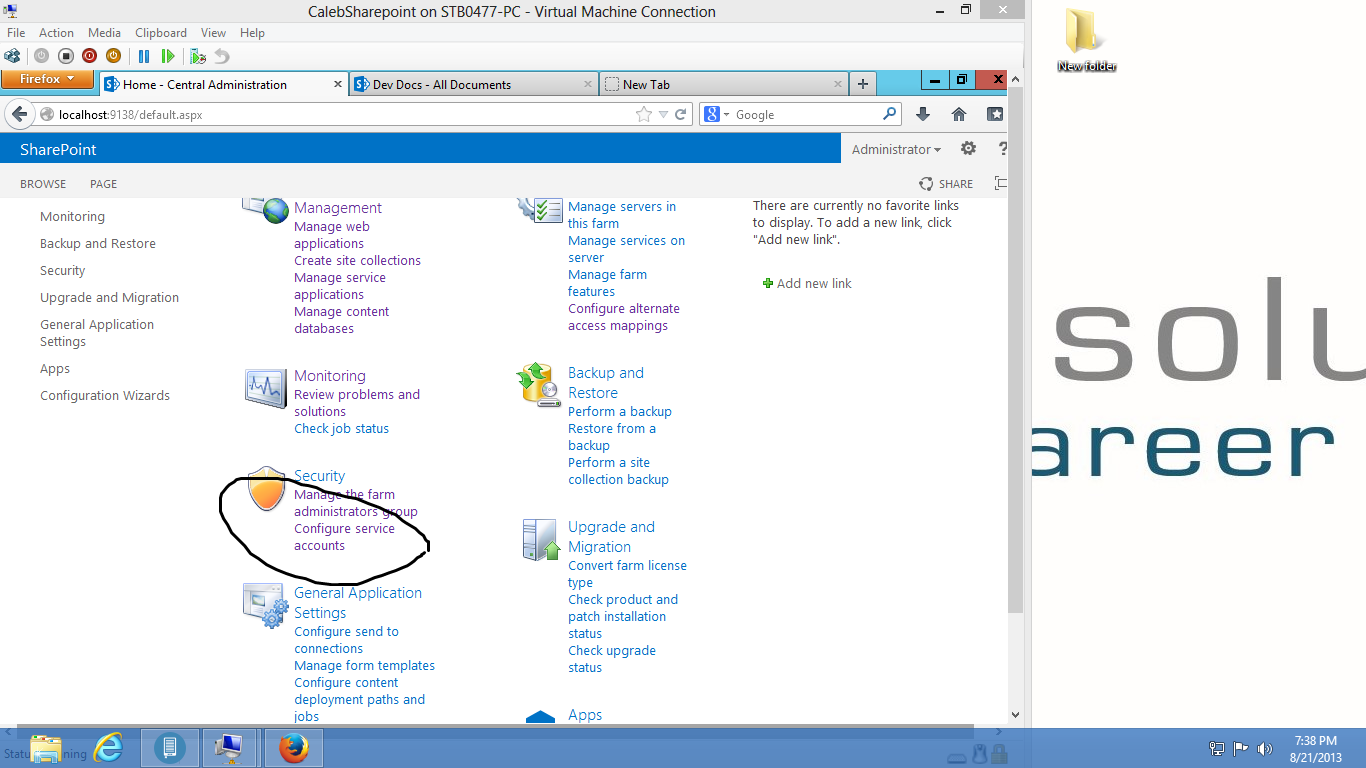1366x768 pixels.
Task: Open the PAGE ribbon tab
Action: 103,184
